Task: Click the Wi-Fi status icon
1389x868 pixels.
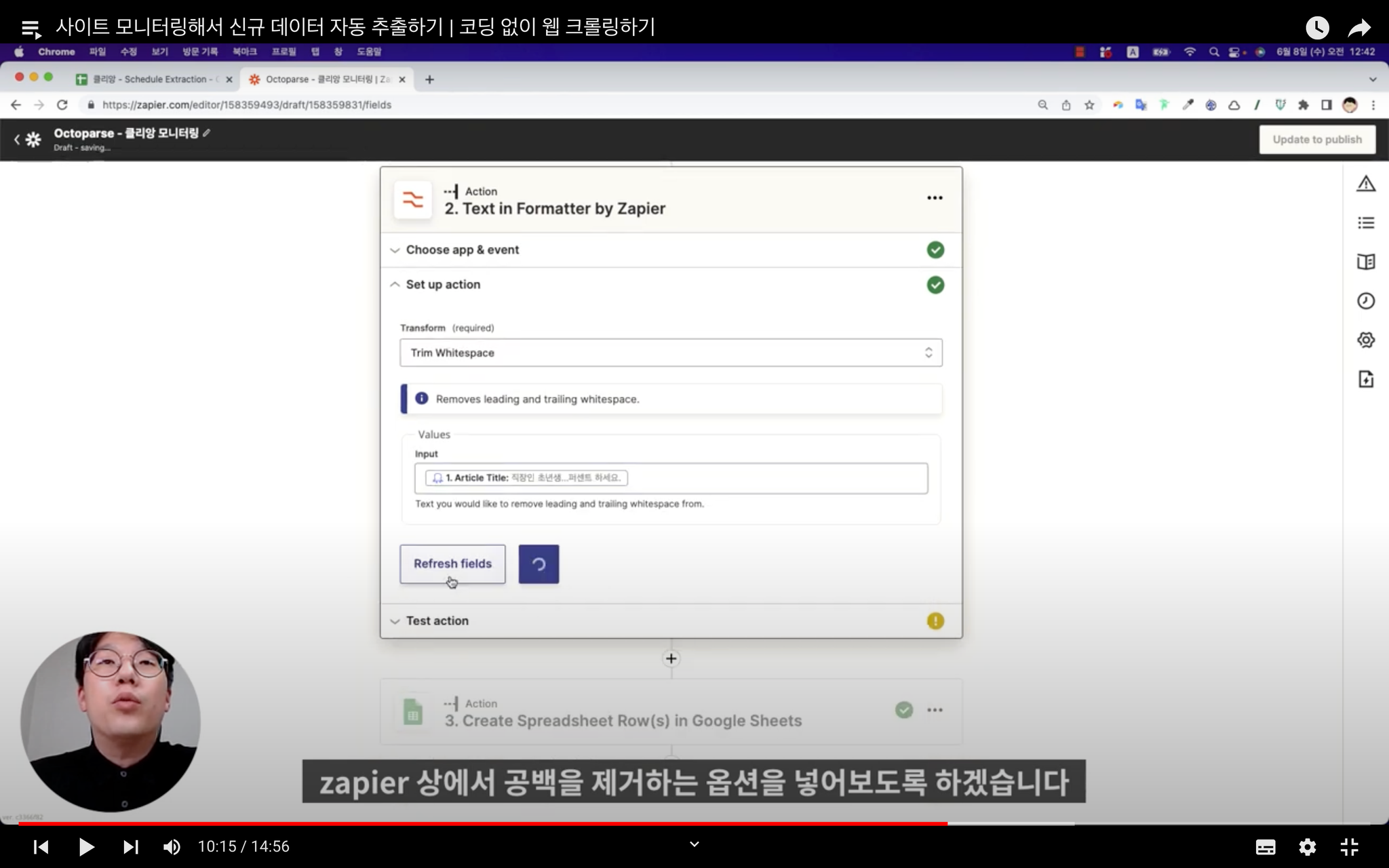Action: (x=1190, y=52)
